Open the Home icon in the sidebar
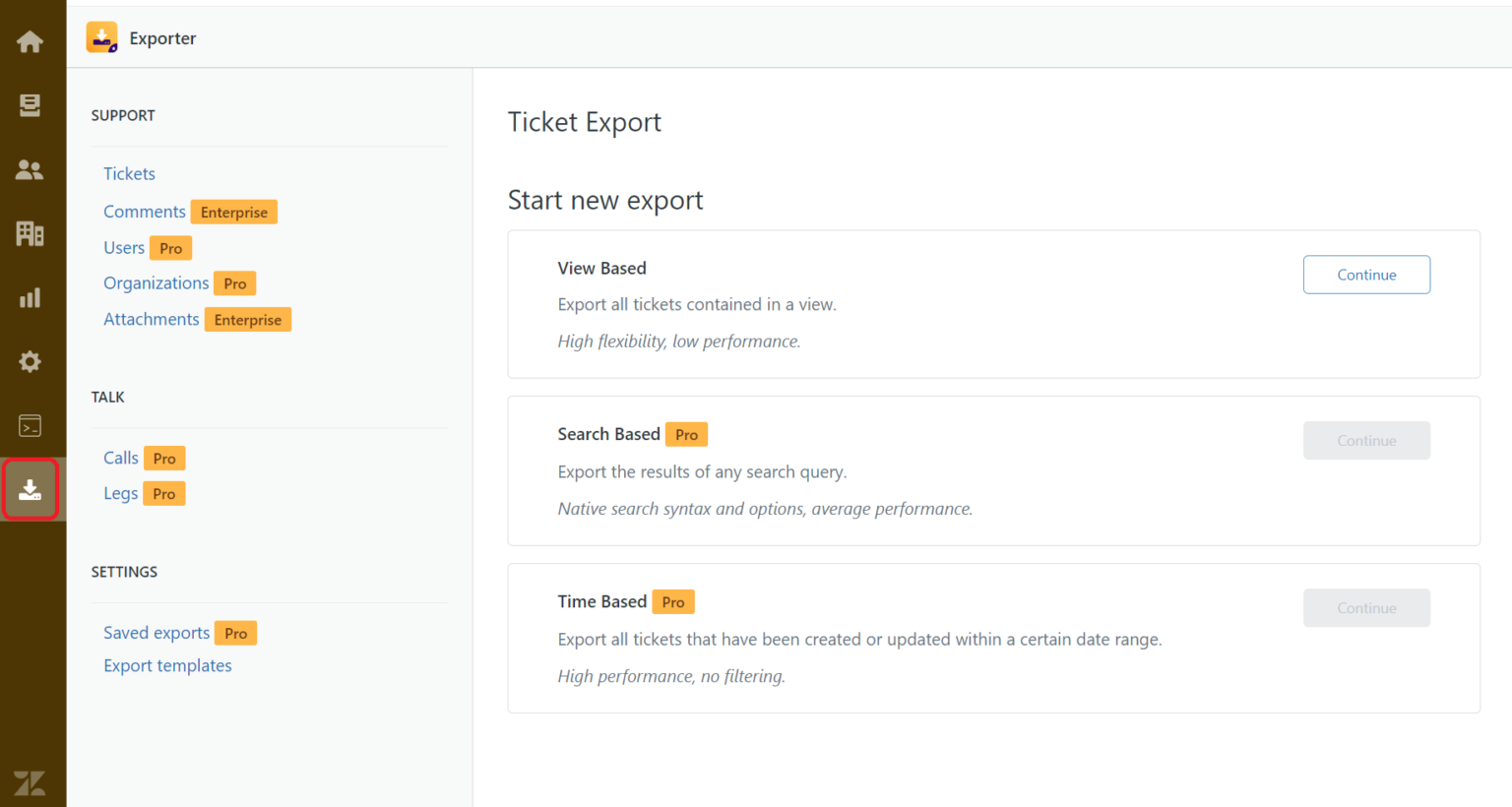The height and width of the screenshot is (807, 1512). 30,41
